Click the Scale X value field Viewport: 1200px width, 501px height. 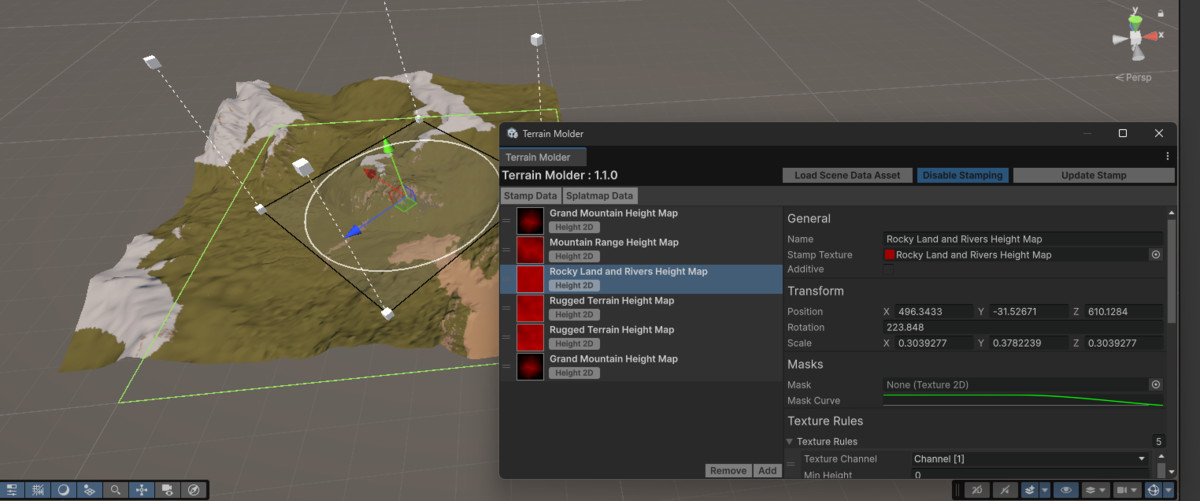coord(935,343)
